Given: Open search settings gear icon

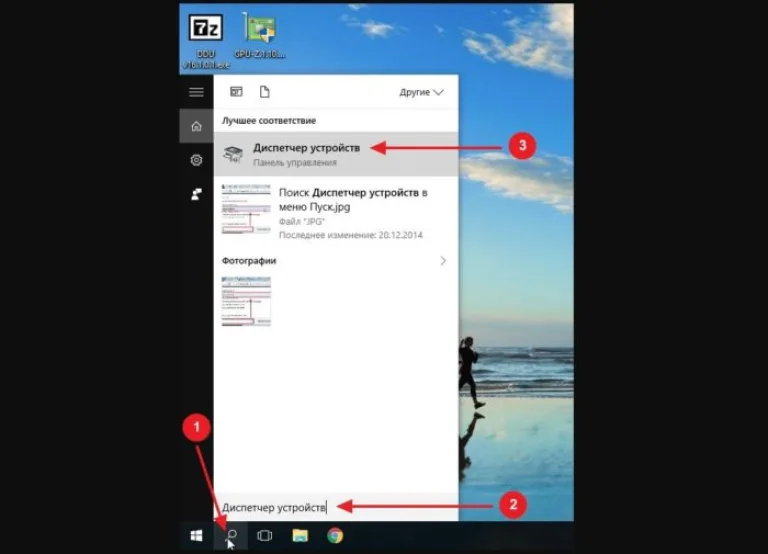Looking at the screenshot, I should click(x=196, y=160).
